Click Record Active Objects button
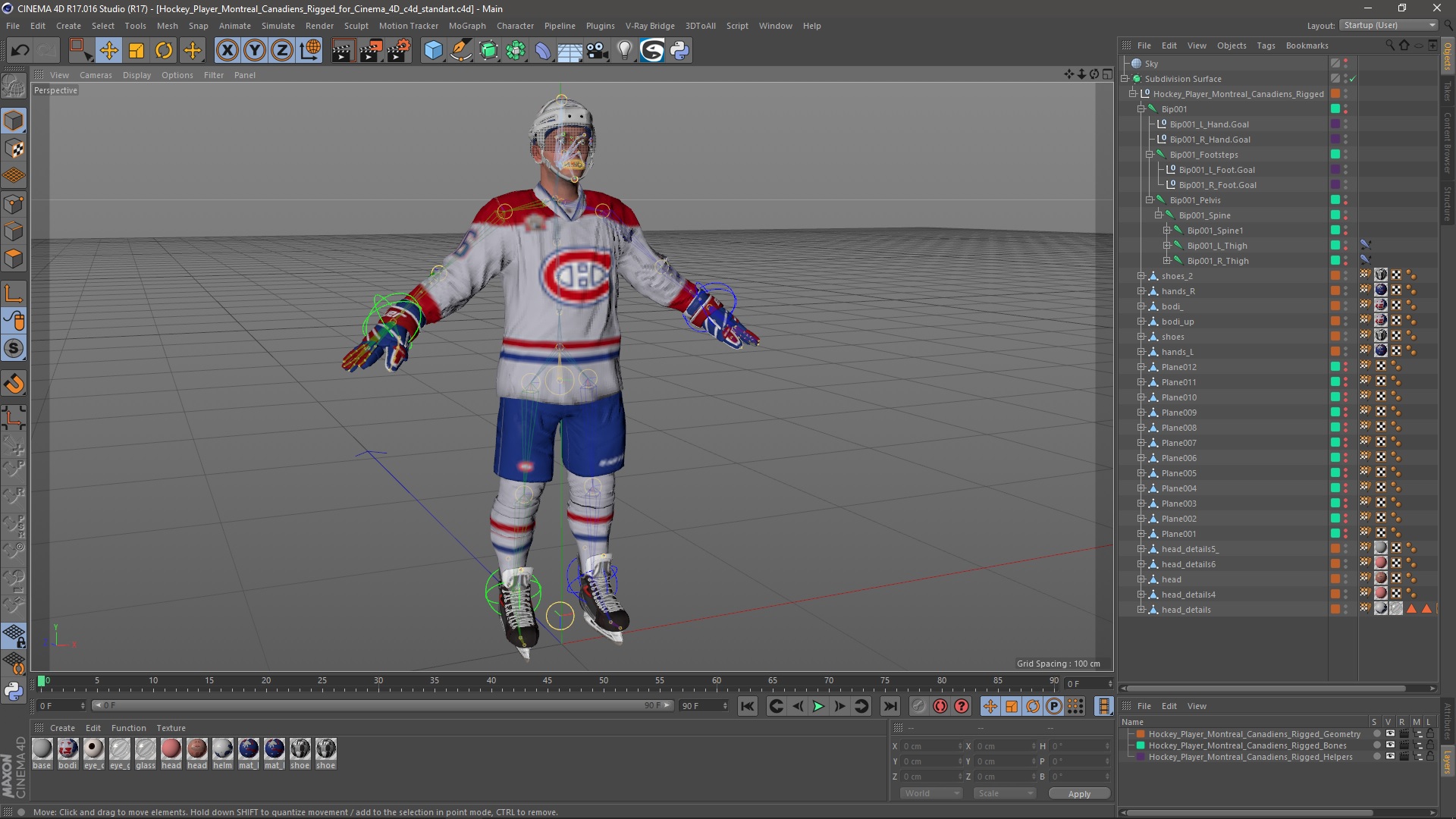The image size is (1456, 819). (x=918, y=706)
